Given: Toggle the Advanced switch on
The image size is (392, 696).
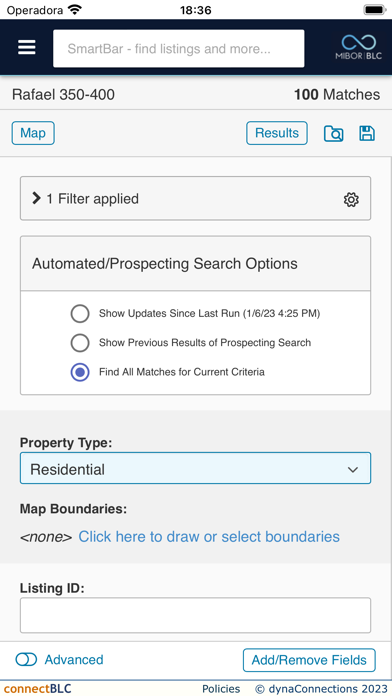Looking at the screenshot, I should 26,660.
